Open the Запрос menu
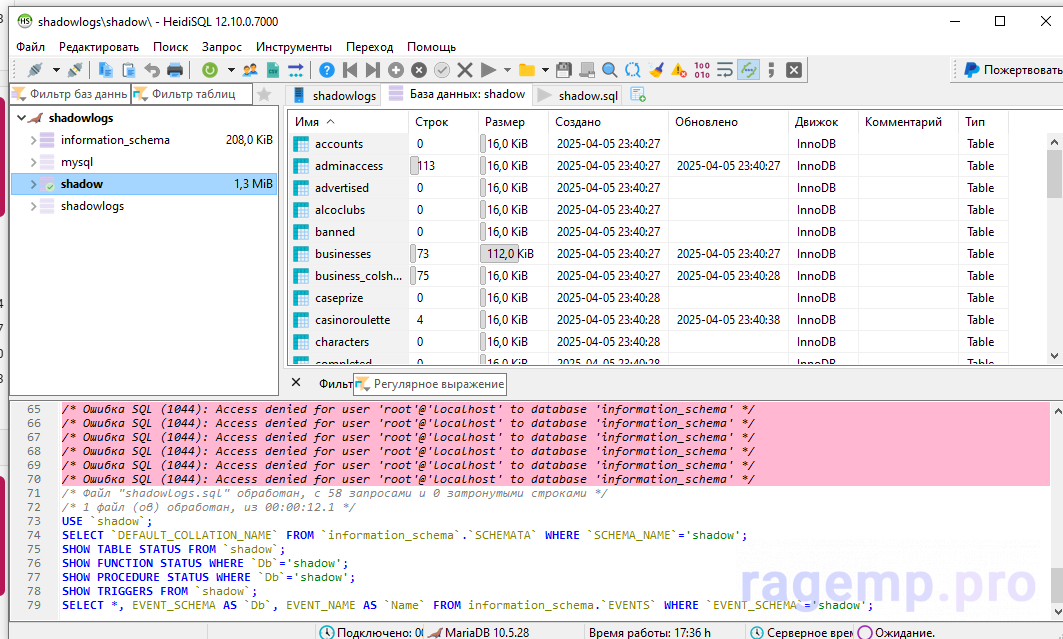Image resolution: width=1063 pixels, height=639 pixels. coord(222,47)
